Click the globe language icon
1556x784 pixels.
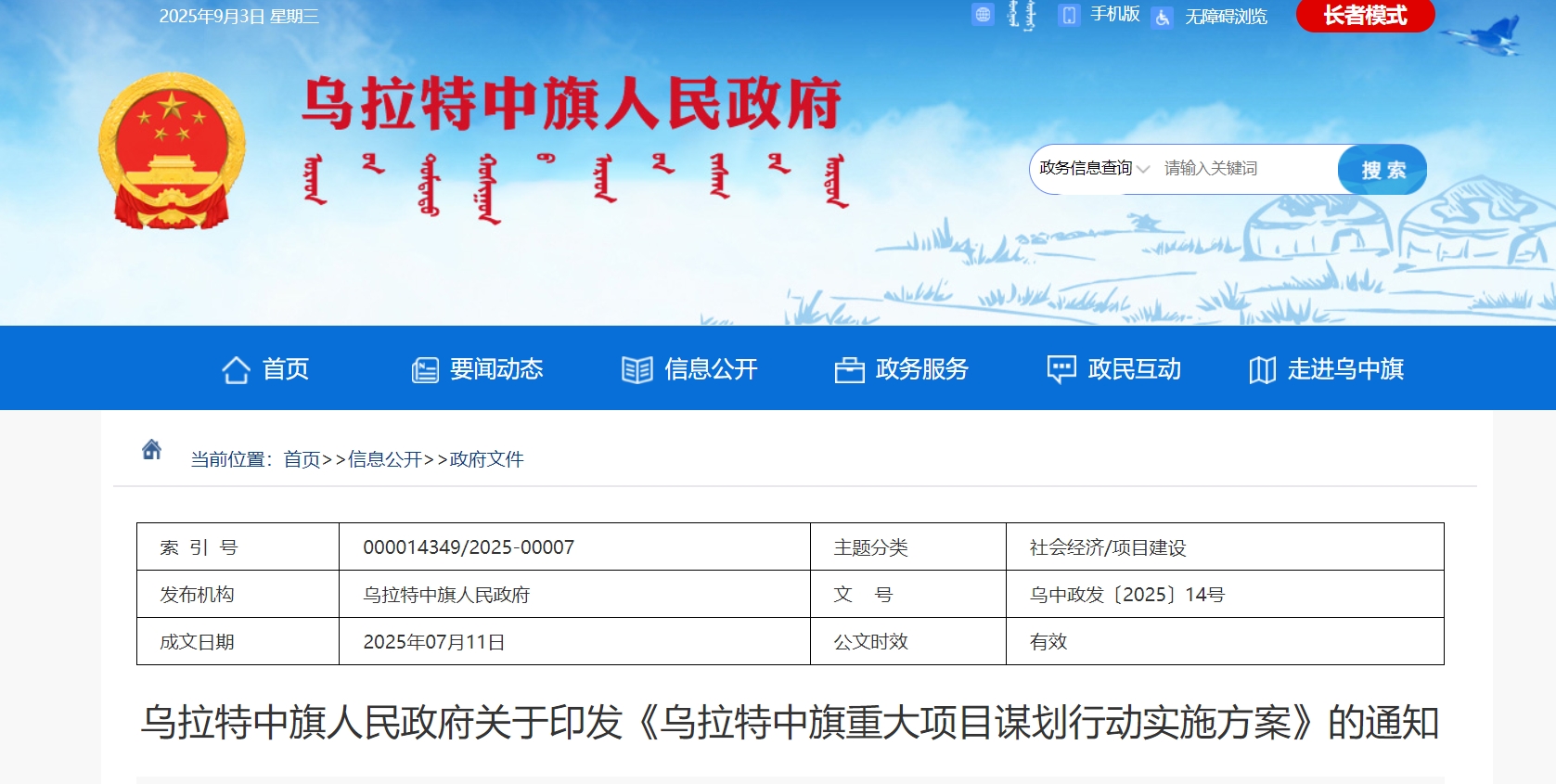click(x=983, y=15)
